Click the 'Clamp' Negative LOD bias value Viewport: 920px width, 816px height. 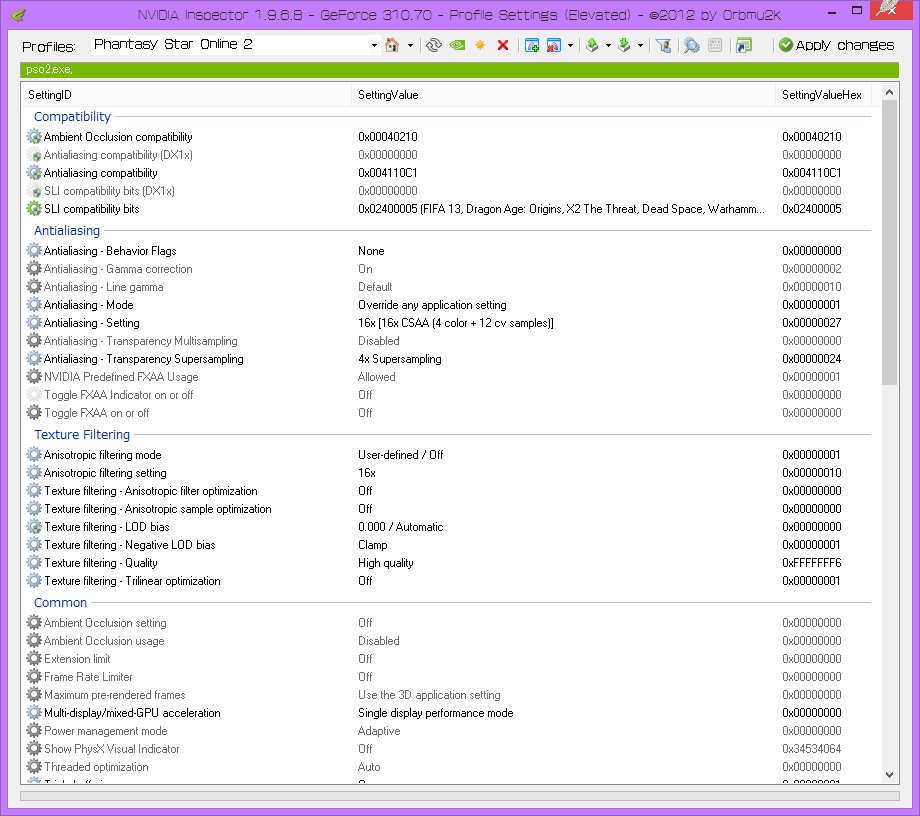click(373, 545)
